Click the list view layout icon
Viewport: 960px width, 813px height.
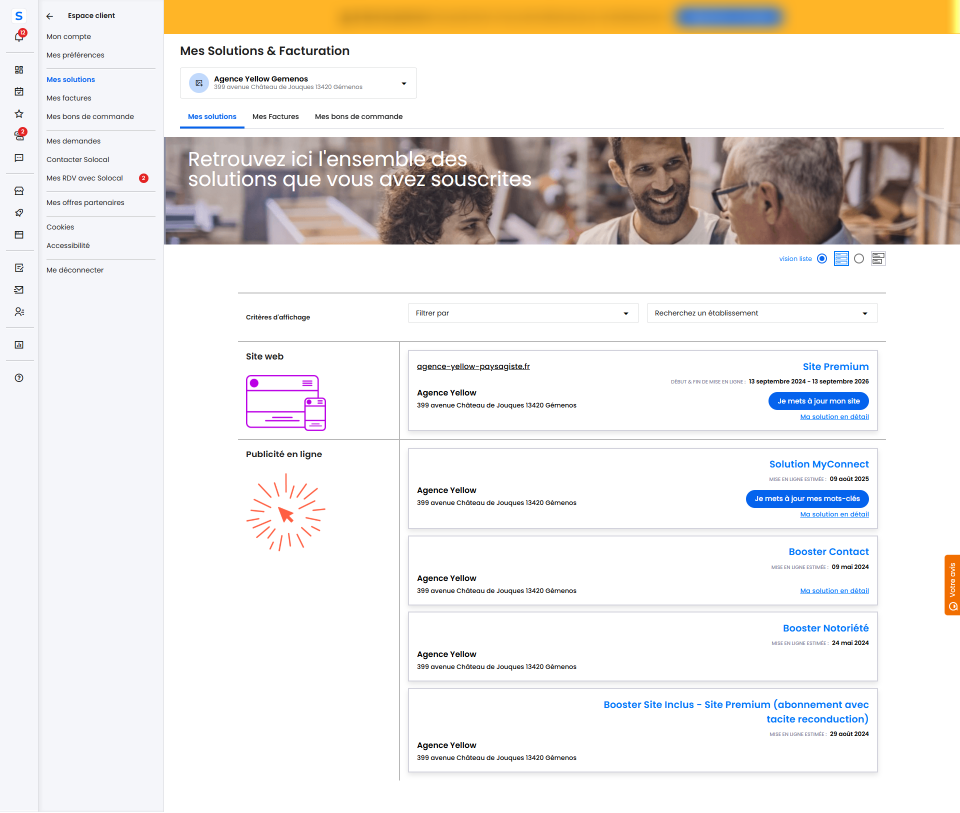[841, 259]
